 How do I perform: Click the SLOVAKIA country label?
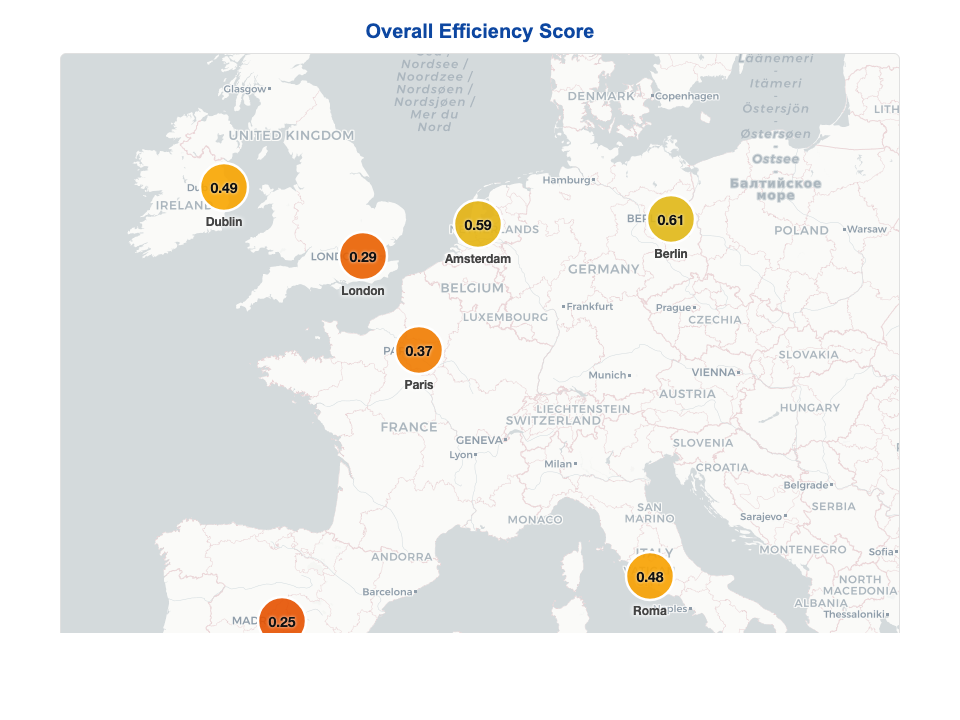tap(808, 355)
